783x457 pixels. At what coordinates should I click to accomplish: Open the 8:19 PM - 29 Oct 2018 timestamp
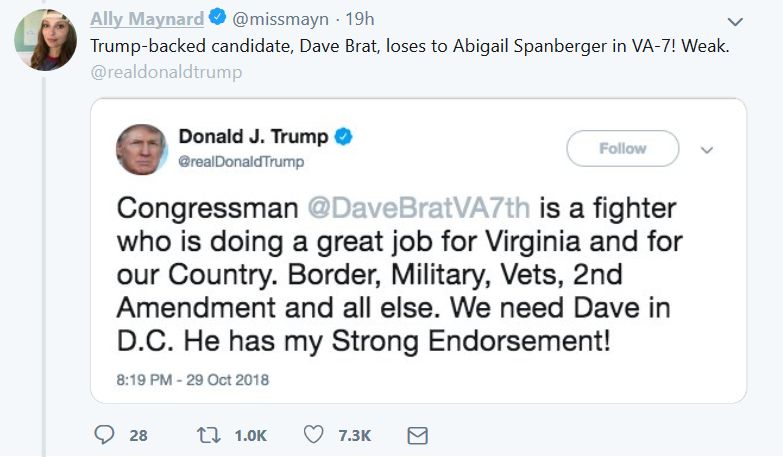click(x=193, y=379)
